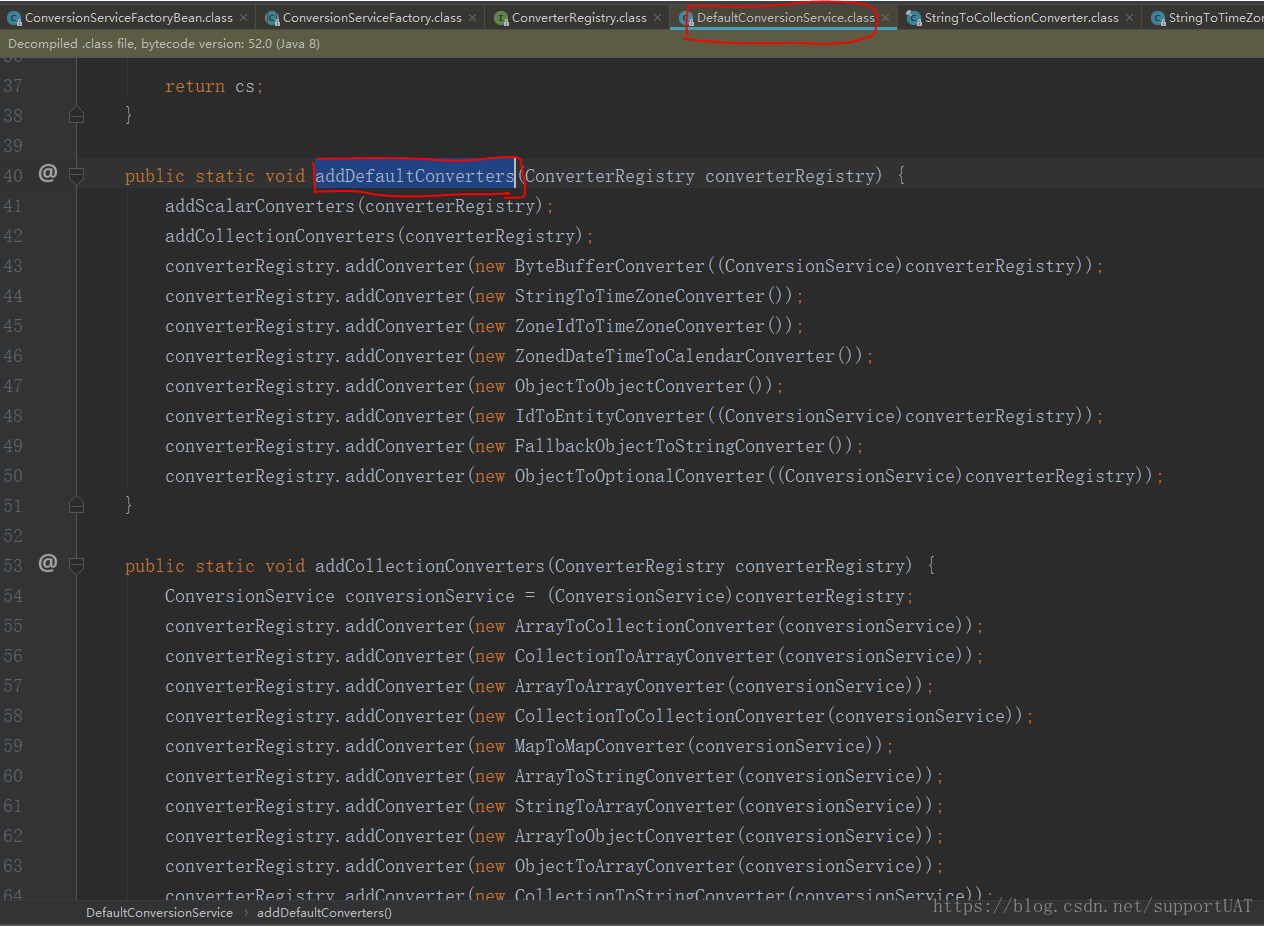Close the DefaultConversionService.class tab
This screenshot has height=926, width=1264.
pyautogui.click(x=886, y=18)
